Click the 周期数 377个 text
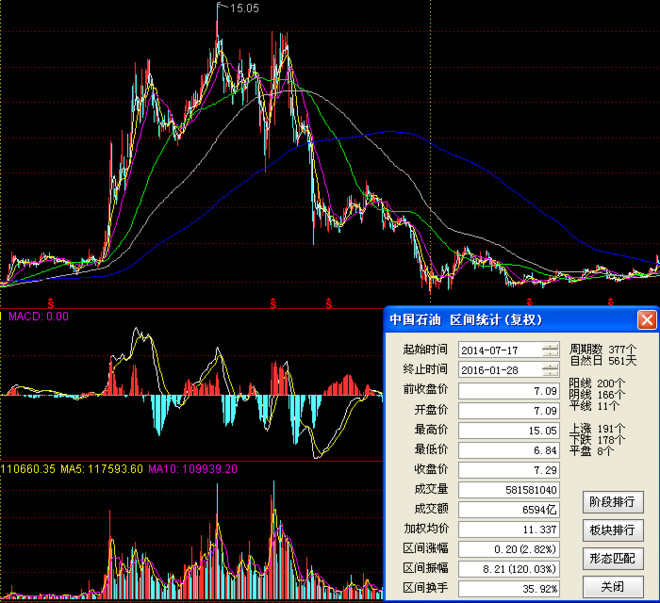Screen dimensions: 660x603 point(603,349)
